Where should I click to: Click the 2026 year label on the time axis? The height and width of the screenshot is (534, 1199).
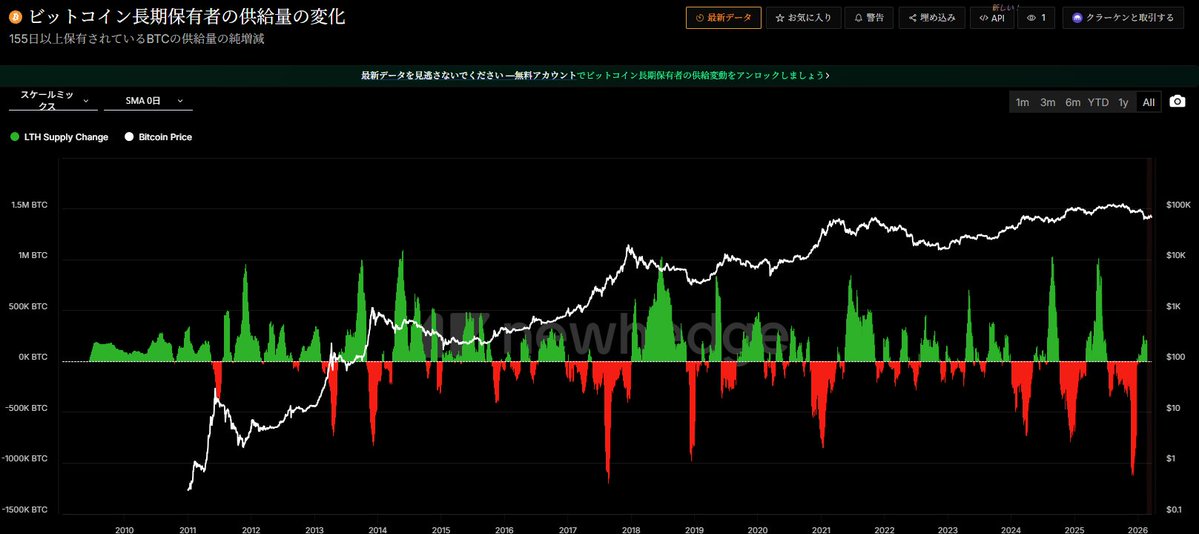pos(1138,529)
